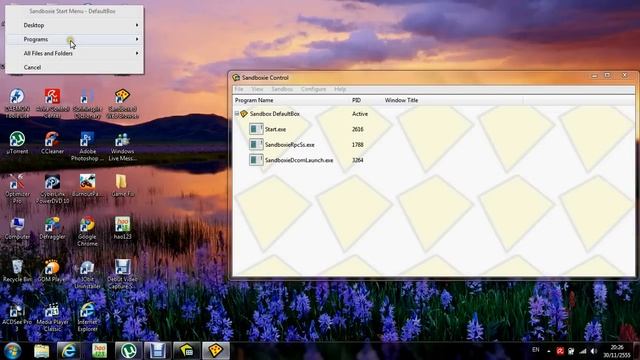Viewport: 640px width, 360px height.
Task: Select the Adobe Photoshop desktop icon
Action: pos(87,146)
